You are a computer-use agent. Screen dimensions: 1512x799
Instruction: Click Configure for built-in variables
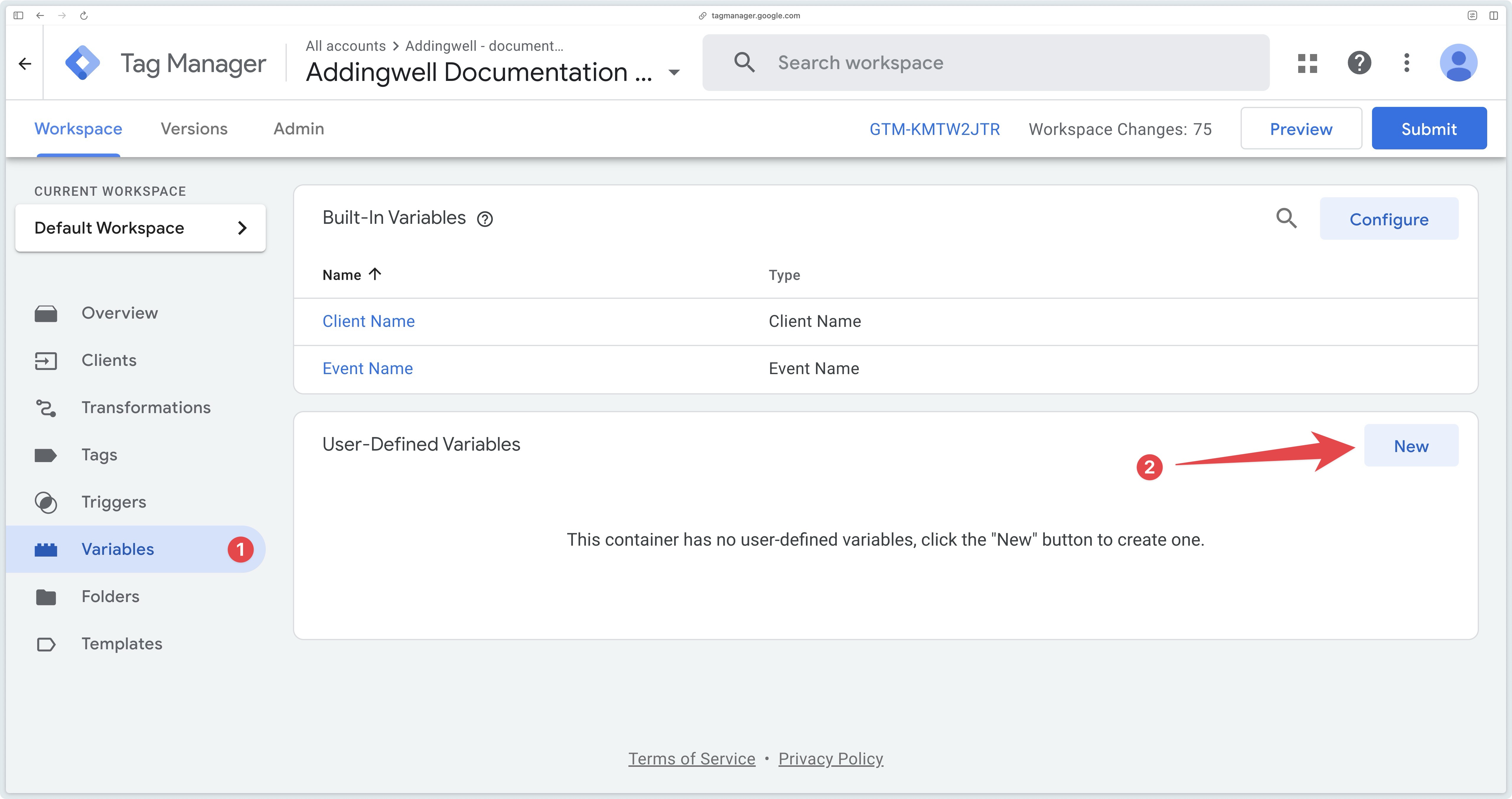click(x=1389, y=219)
